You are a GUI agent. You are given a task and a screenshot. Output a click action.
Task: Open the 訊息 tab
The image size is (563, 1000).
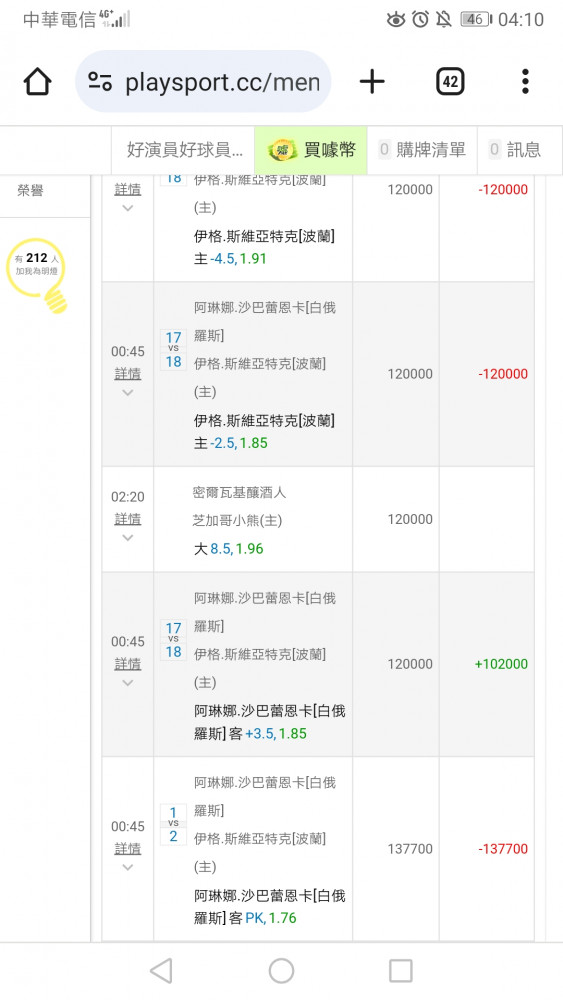[515, 150]
